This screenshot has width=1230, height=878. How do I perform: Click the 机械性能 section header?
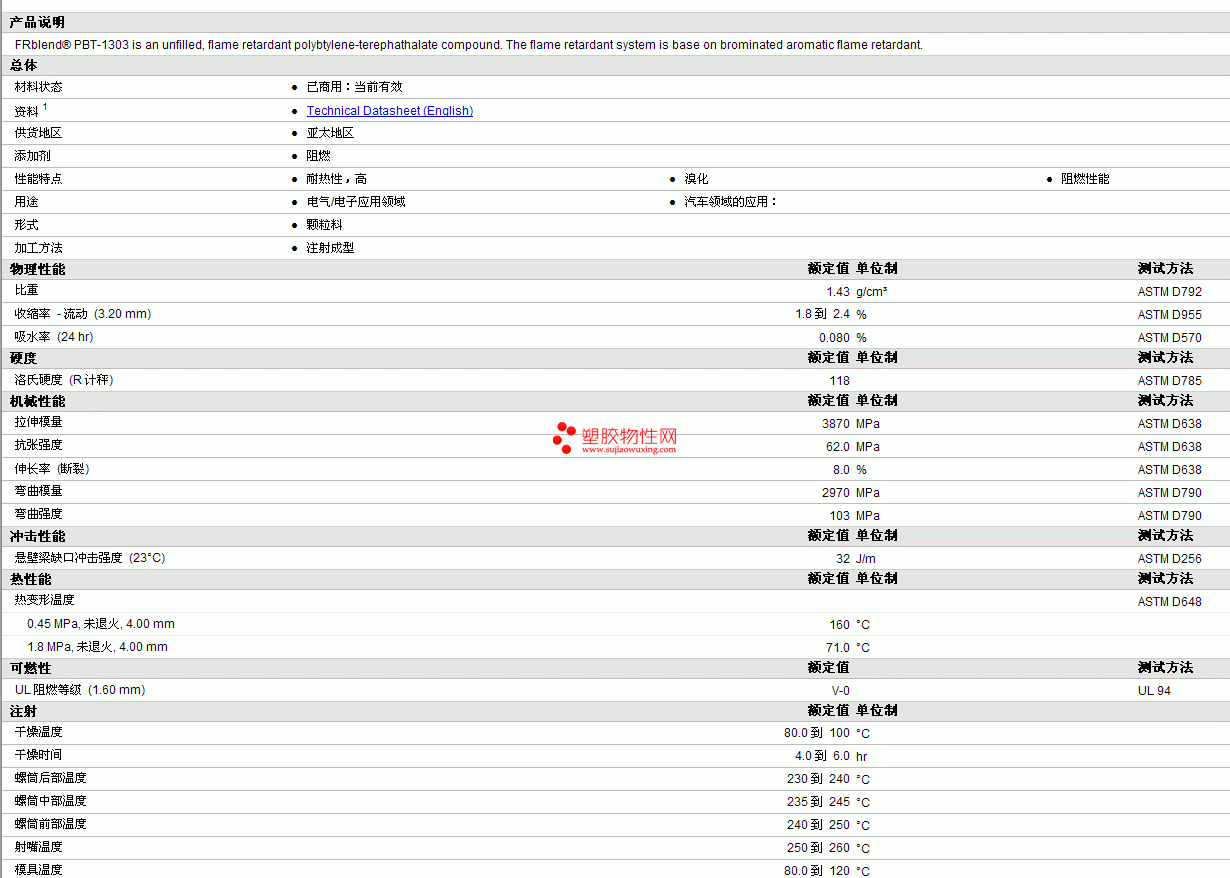(x=37, y=401)
